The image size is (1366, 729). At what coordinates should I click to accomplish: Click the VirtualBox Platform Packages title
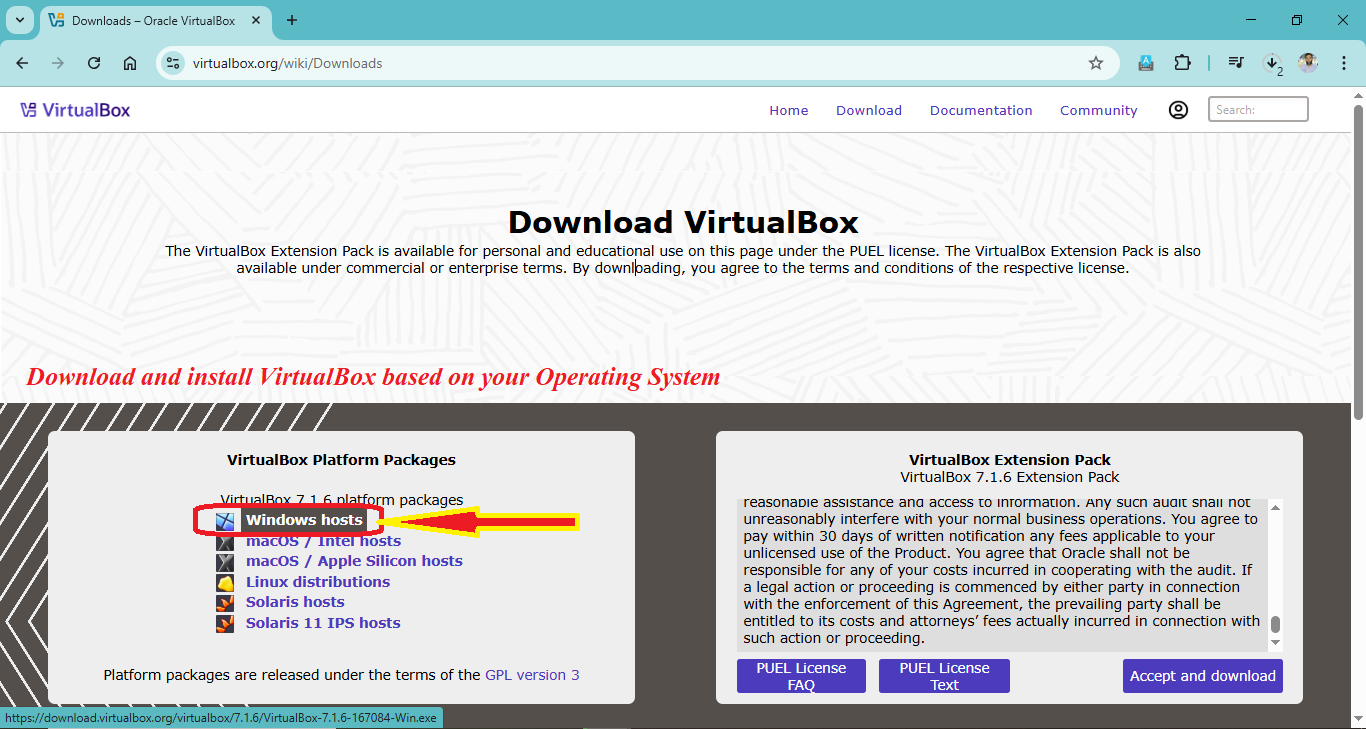pyautogui.click(x=341, y=460)
